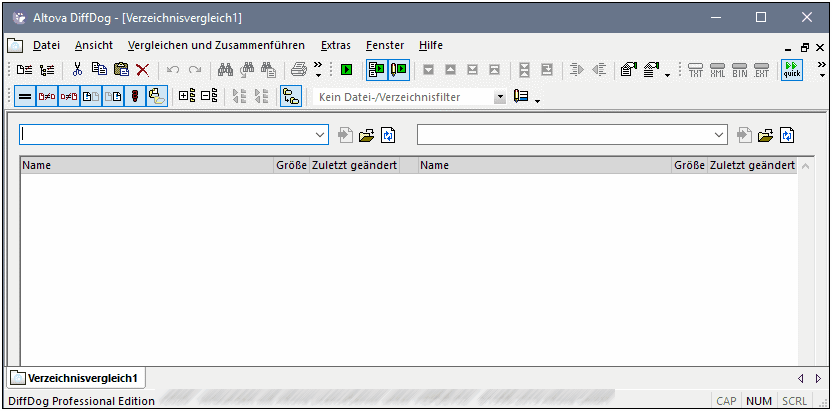Viewport: 832px width, 411px height.
Task: Open the Hilfe menu
Action: click(431, 46)
